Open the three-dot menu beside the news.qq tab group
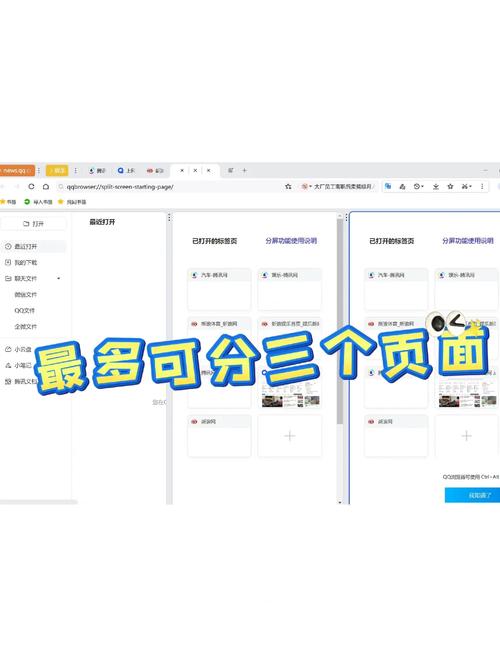500x653 pixels. (x=39, y=170)
